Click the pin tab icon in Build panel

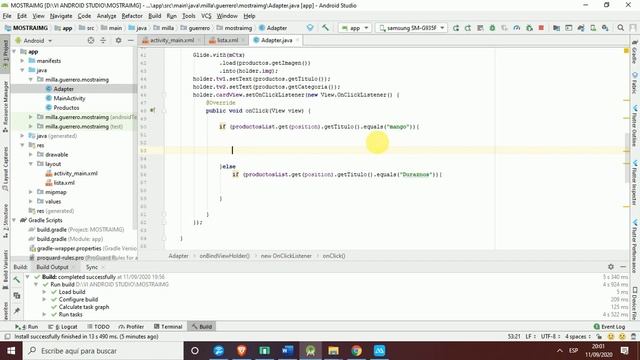coord(17,311)
